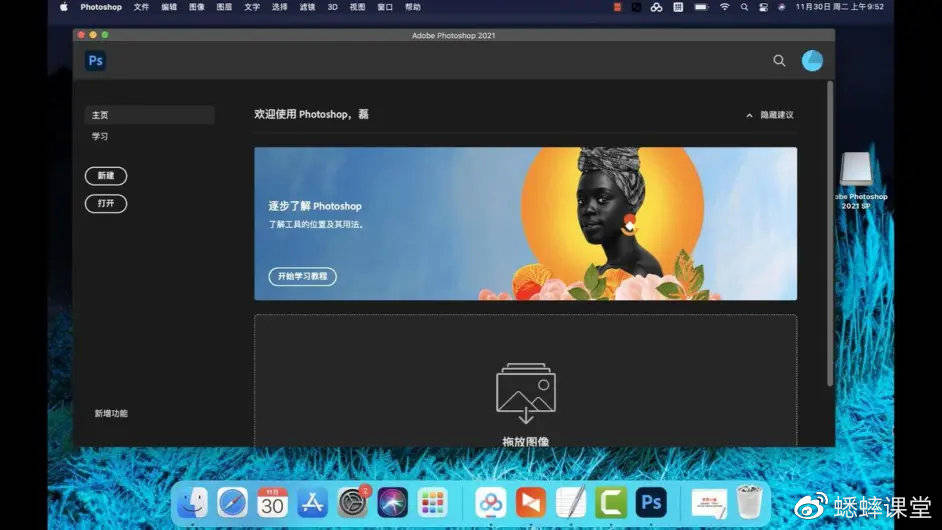The height and width of the screenshot is (530, 942).
Task: Click the Wi-Fi status icon
Action: (725, 7)
